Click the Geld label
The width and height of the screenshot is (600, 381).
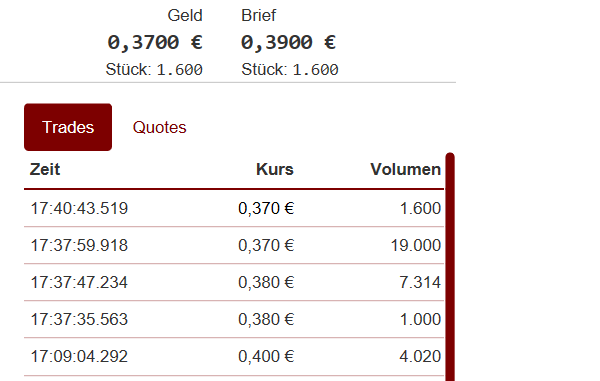(185, 15)
